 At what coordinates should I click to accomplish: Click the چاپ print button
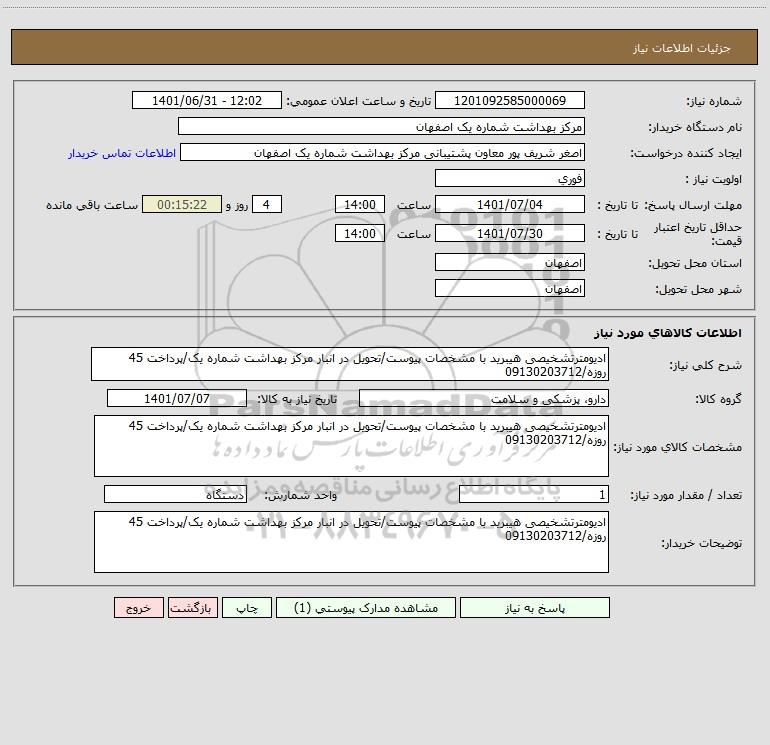(x=247, y=607)
